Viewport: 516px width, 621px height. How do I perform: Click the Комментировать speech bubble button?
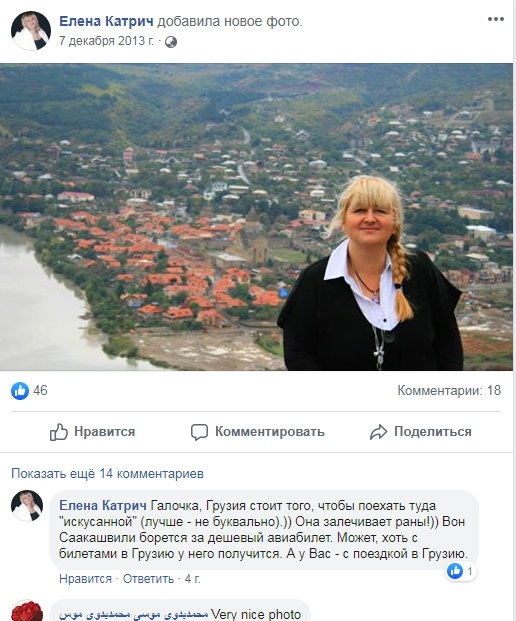[257, 432]
